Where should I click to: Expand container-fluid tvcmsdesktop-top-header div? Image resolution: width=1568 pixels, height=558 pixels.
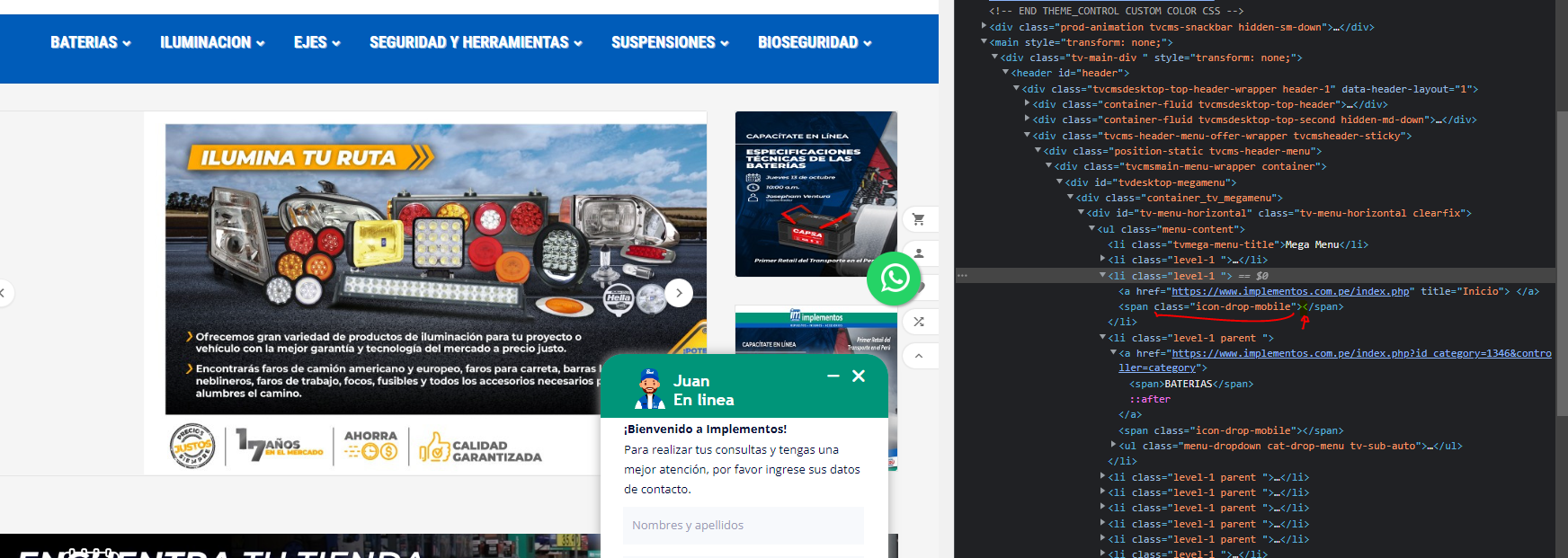pyautogui.click(x=1028, y=103)
